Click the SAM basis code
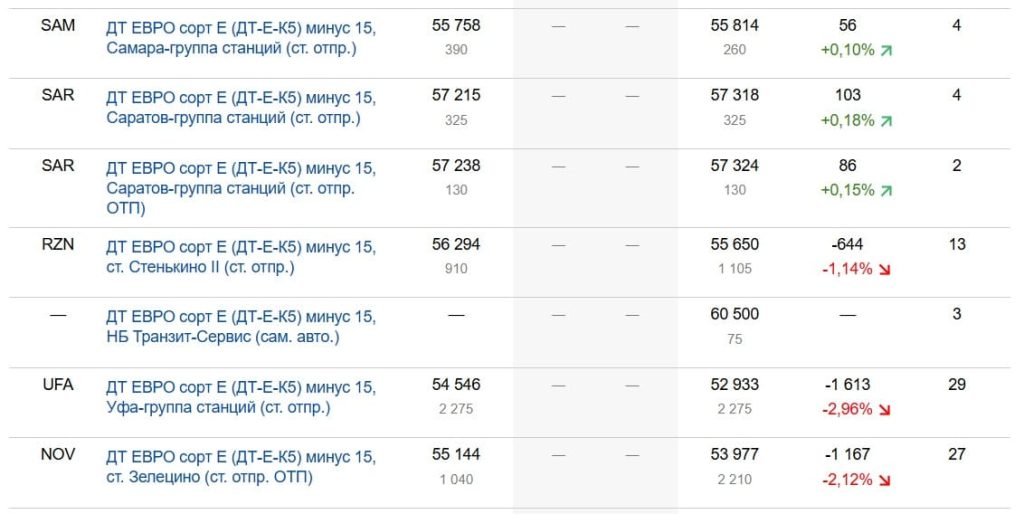Image resolution: width=1024 pixels, height=514 pixels. point(58,26)
